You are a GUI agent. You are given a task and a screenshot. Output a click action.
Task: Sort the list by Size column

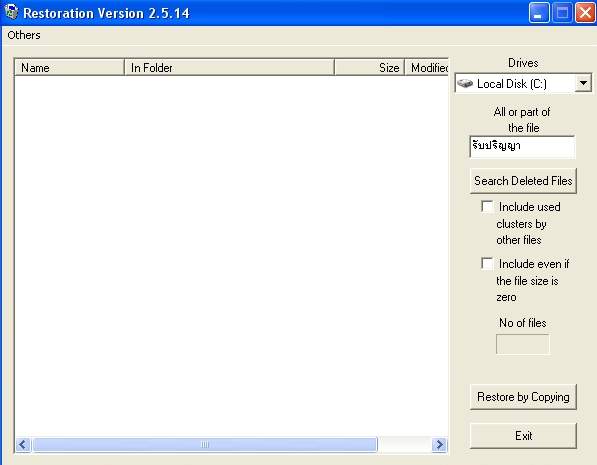pyautogui.click(x=369, y=67)
